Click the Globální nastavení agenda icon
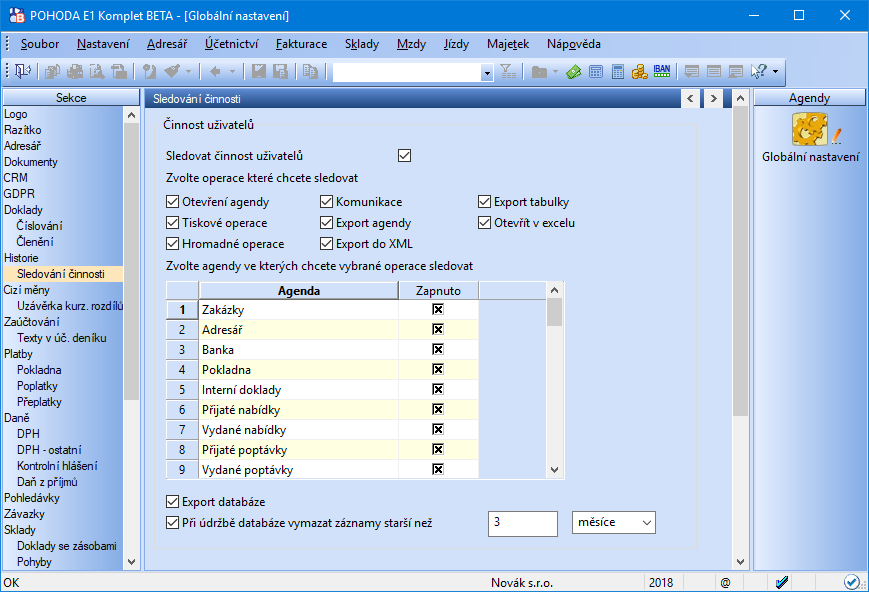Viewport: 869px width, 592px height. 810,129
